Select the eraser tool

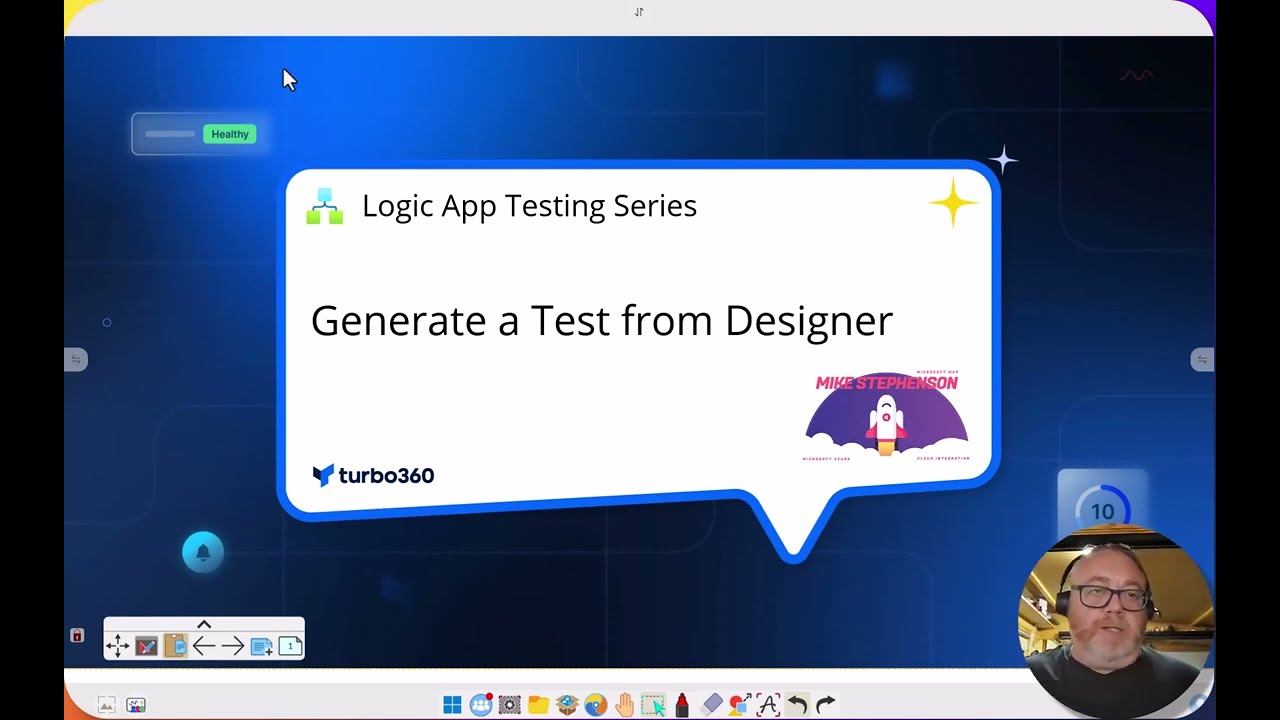(711, 705)
